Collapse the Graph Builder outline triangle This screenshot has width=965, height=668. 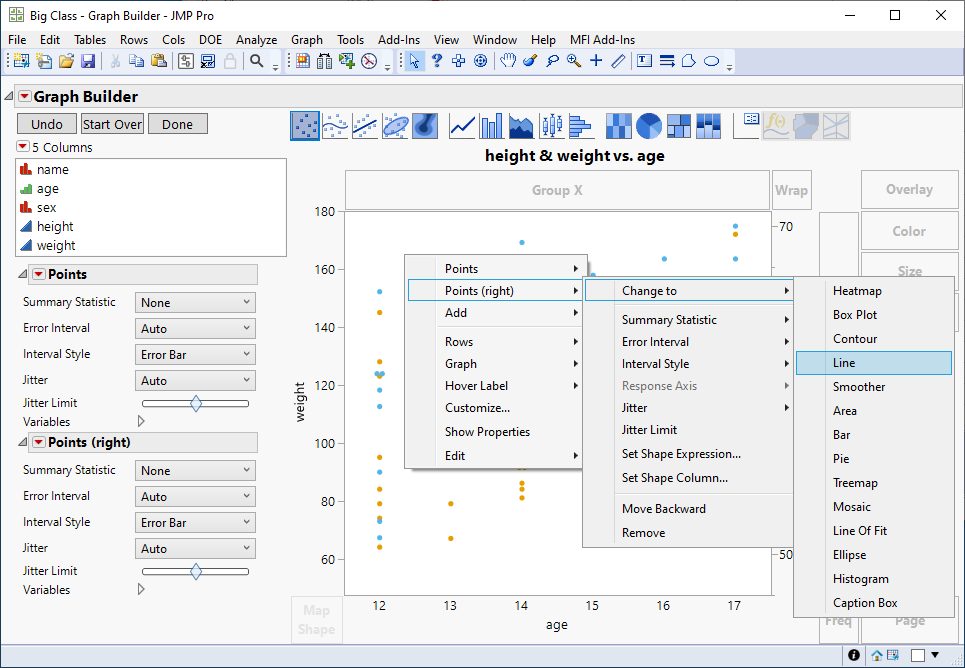point(9,97)
